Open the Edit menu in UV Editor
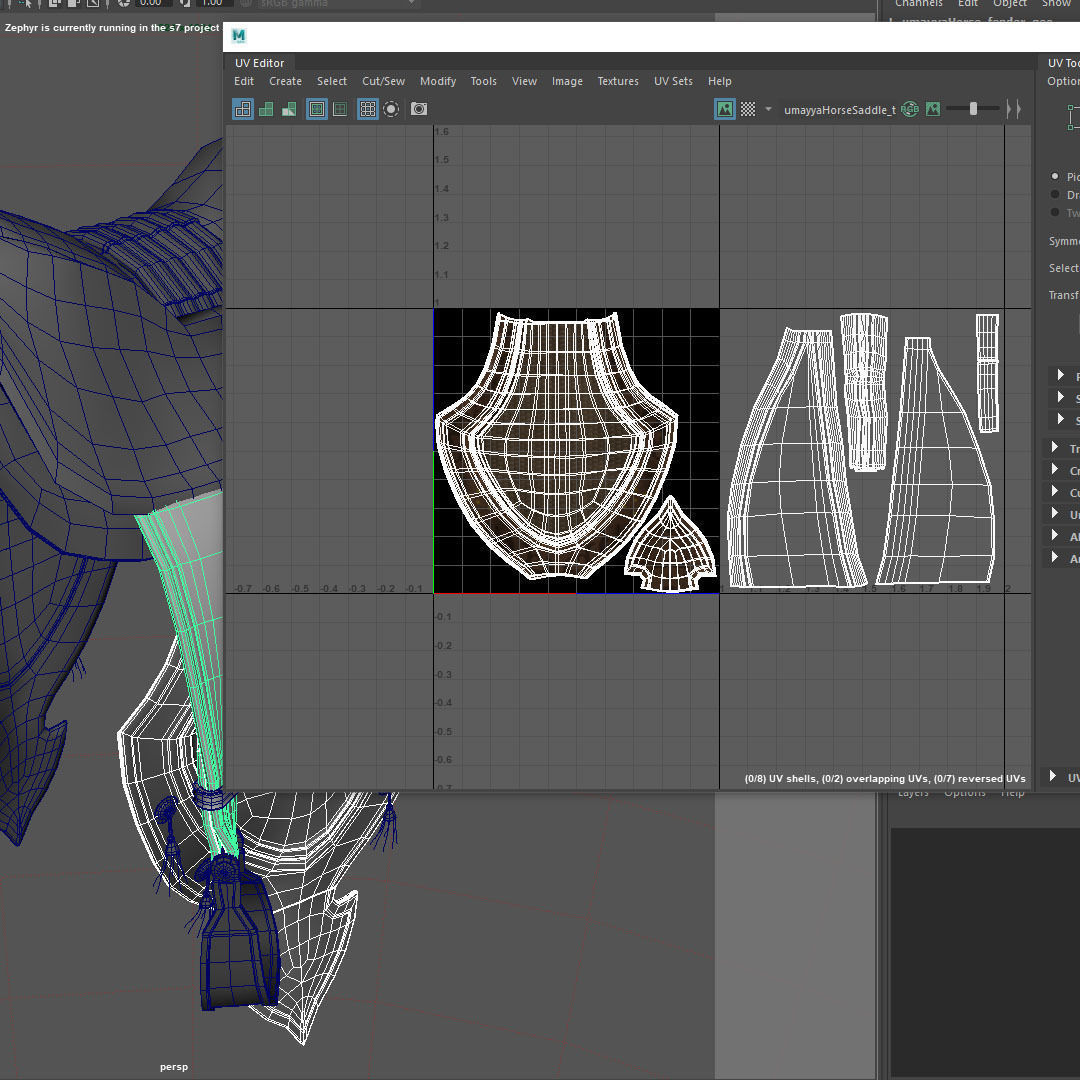This screenshot has width=1080, height=1080. 244,81
